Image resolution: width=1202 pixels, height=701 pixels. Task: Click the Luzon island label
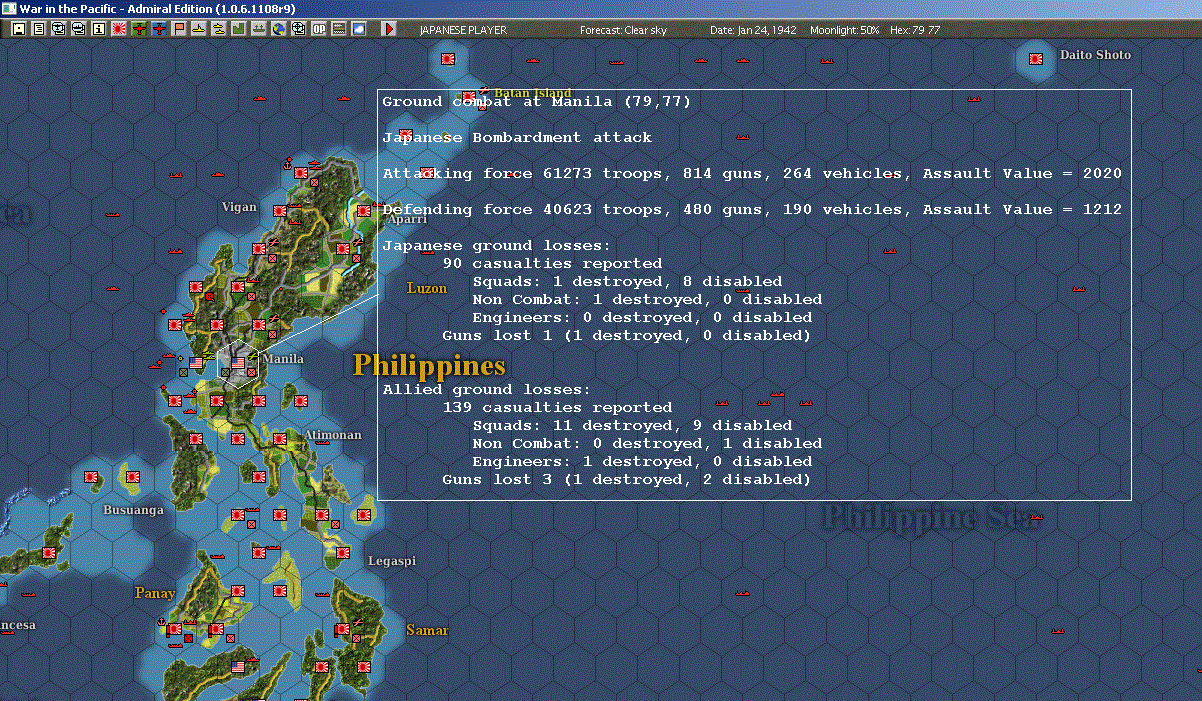pos(427,288)
